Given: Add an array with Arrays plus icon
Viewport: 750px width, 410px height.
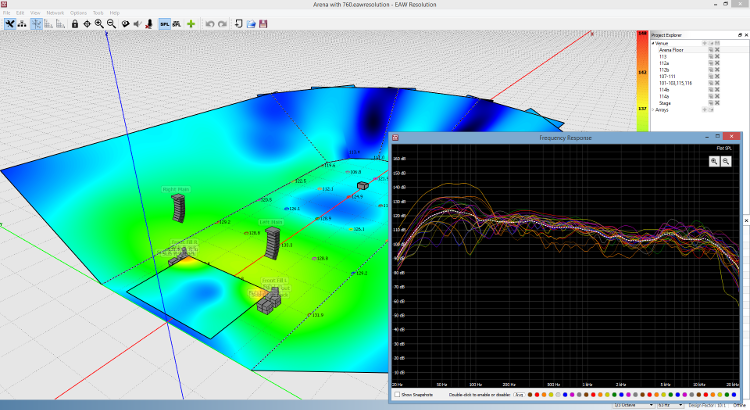Looking at the screenshot, I should click(704, 110).
